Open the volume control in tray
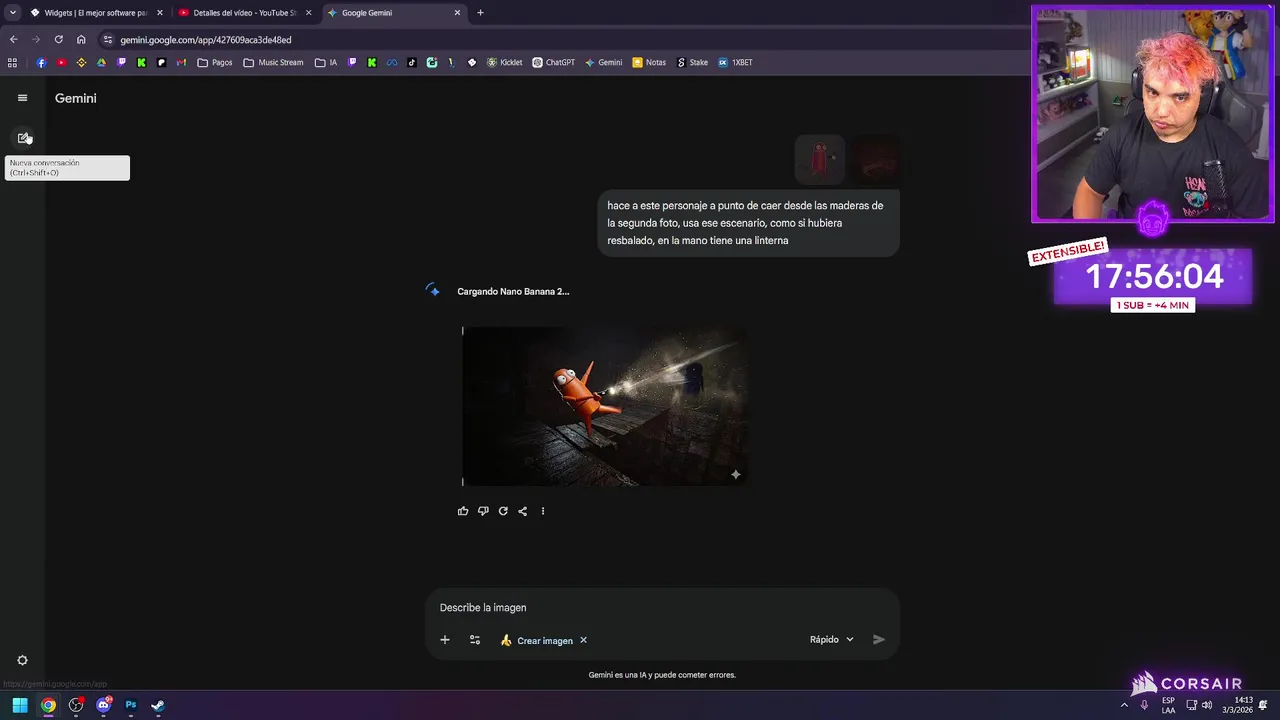 coord(1207,705)
